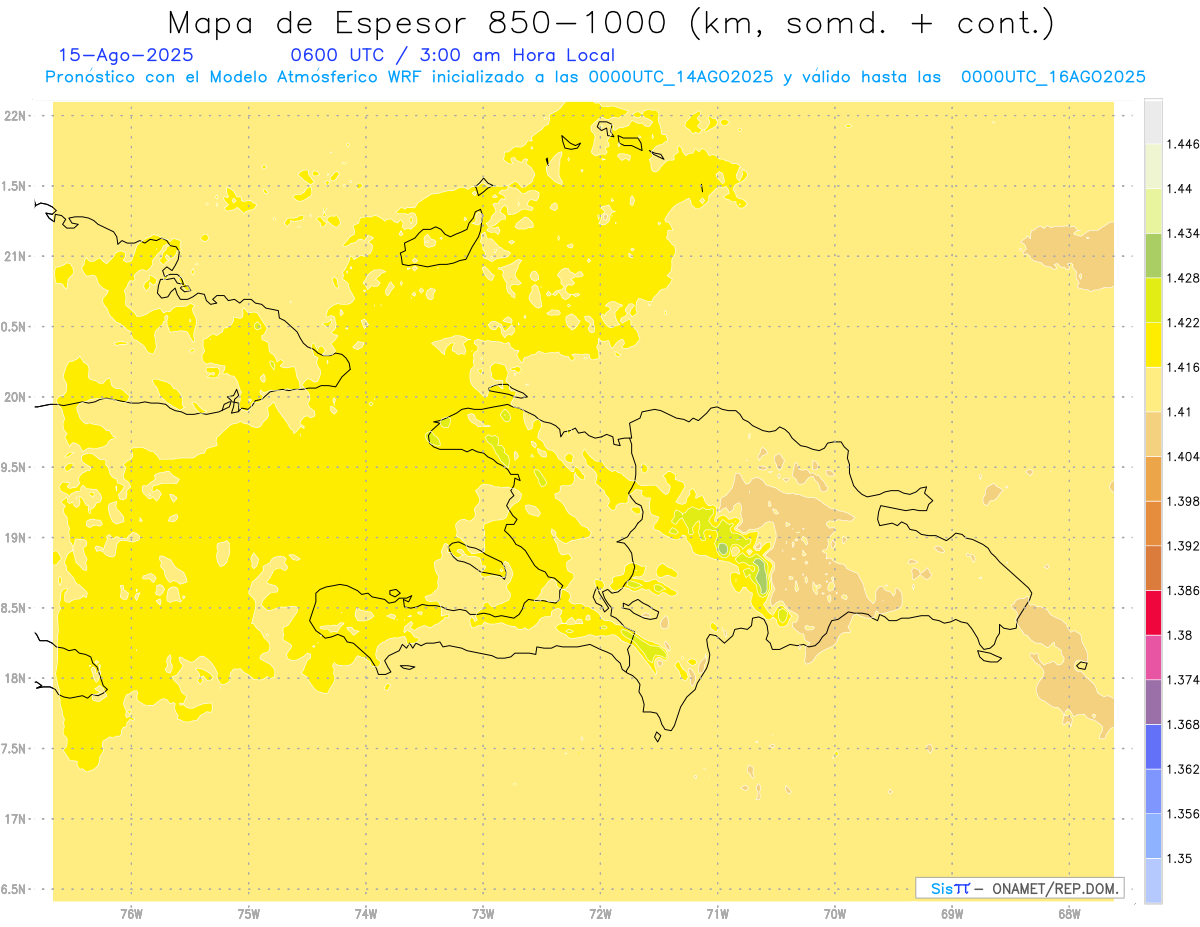Image resolution: width=1200 pixels, height=927 pixels.
Task: Pick the red legend swatch above 1.38
Action: pyautogui.click(x=1153, y=613)
